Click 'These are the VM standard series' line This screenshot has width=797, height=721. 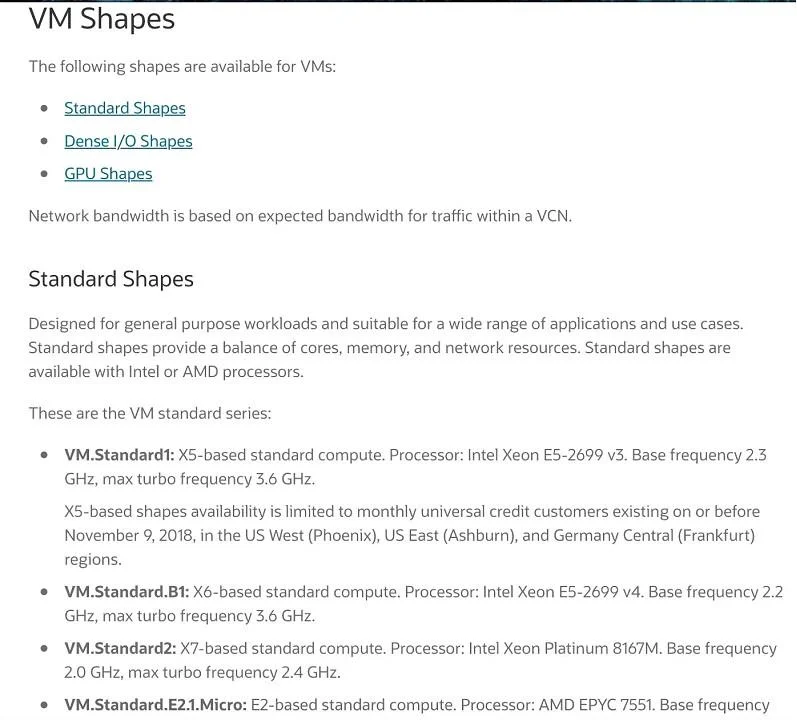(150, 413)
